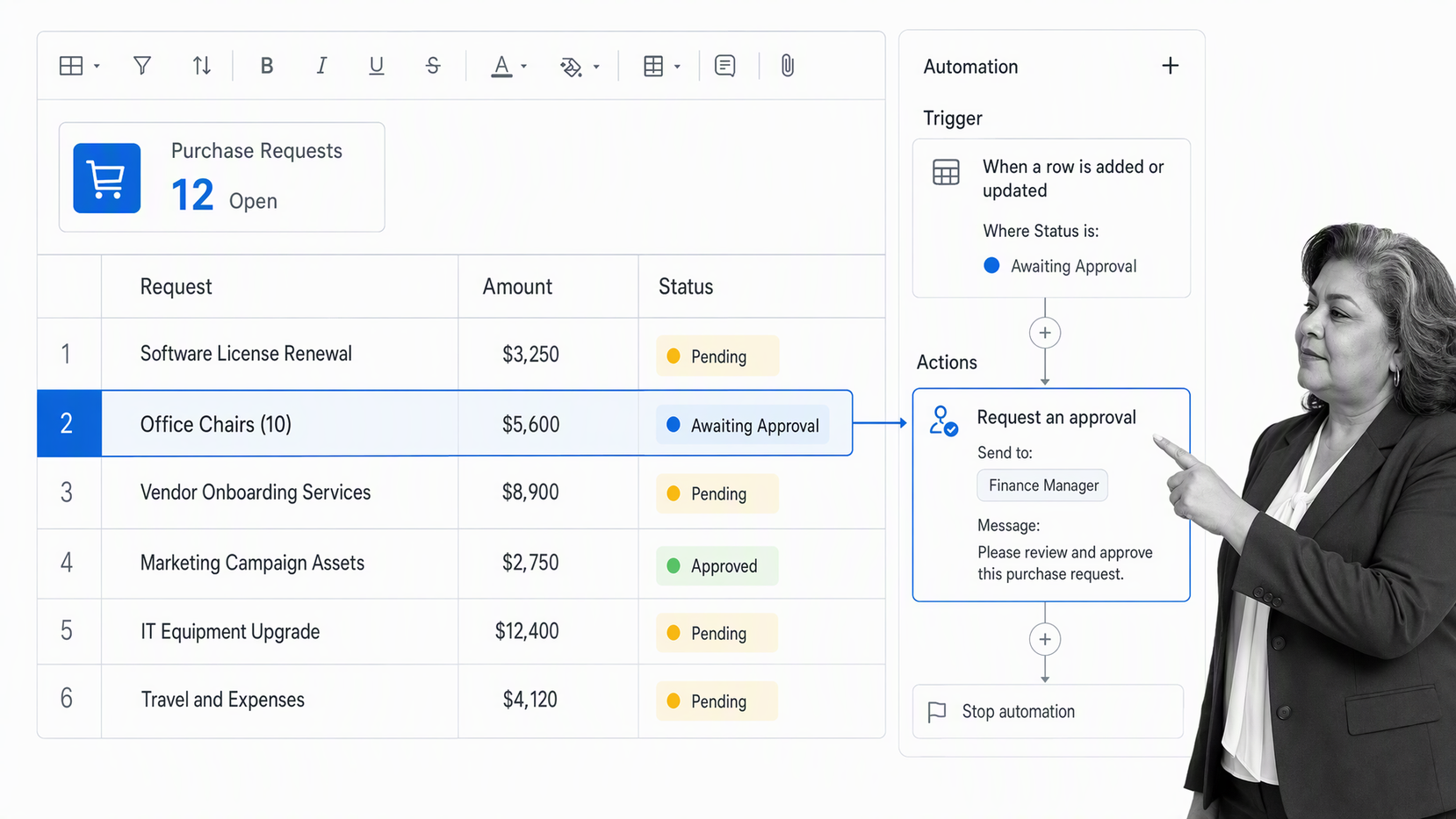Click the $5,600 amount cell
1456x819 pixels.
click(x=548, y=424)
